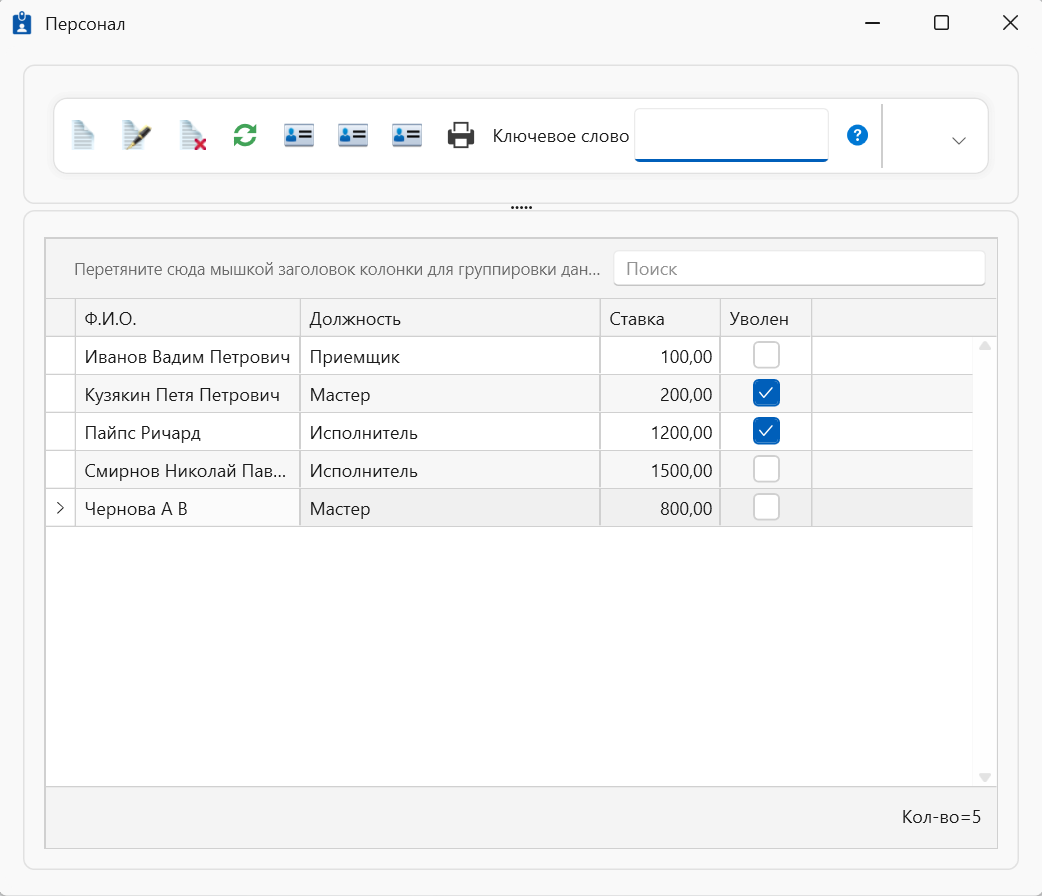Expand the toolbar overflow chevron
The width and height of the screenshot is (1042, 896).
958,140
